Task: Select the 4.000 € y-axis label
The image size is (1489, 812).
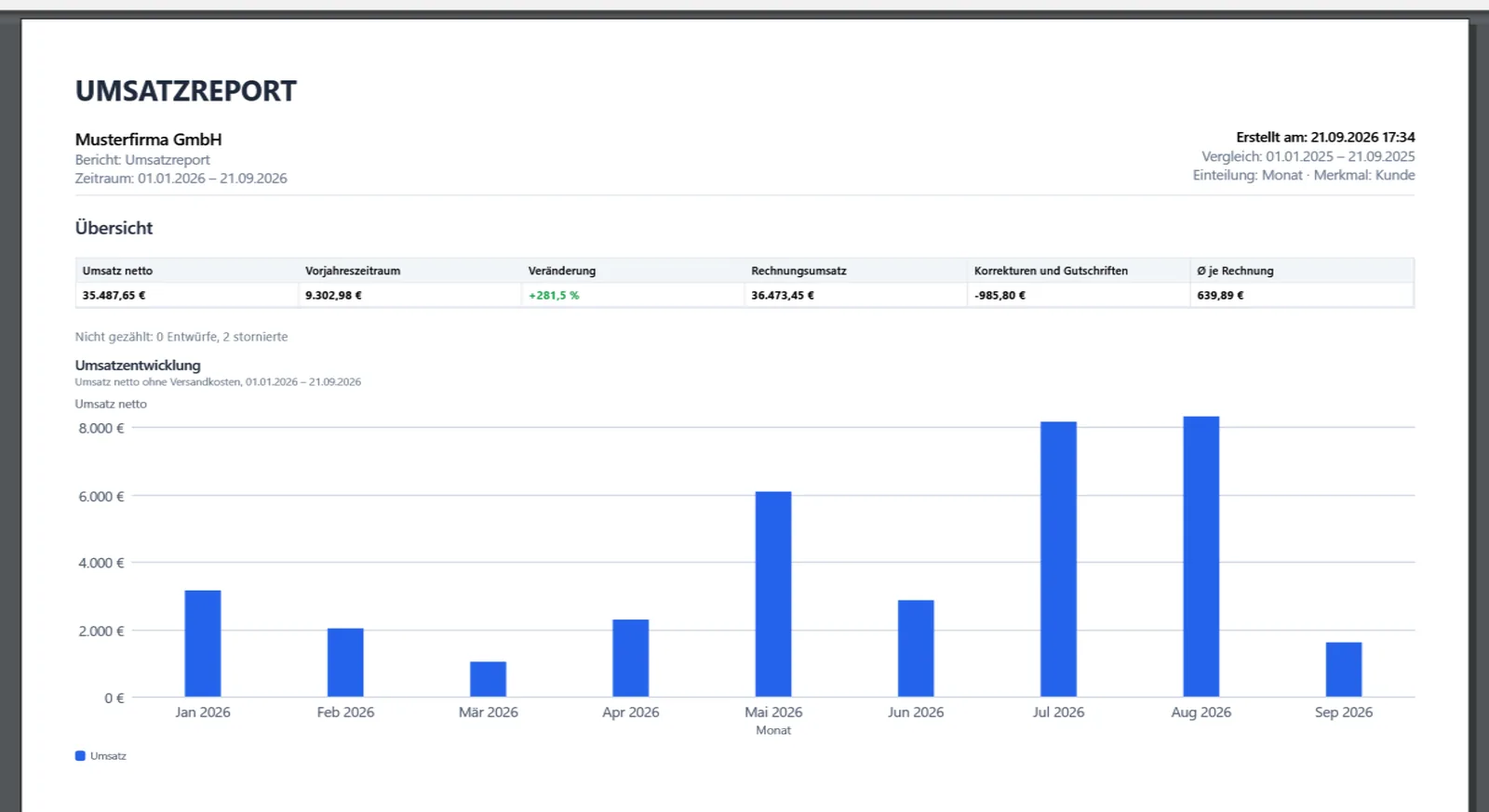Action: (x=101, y=564)
